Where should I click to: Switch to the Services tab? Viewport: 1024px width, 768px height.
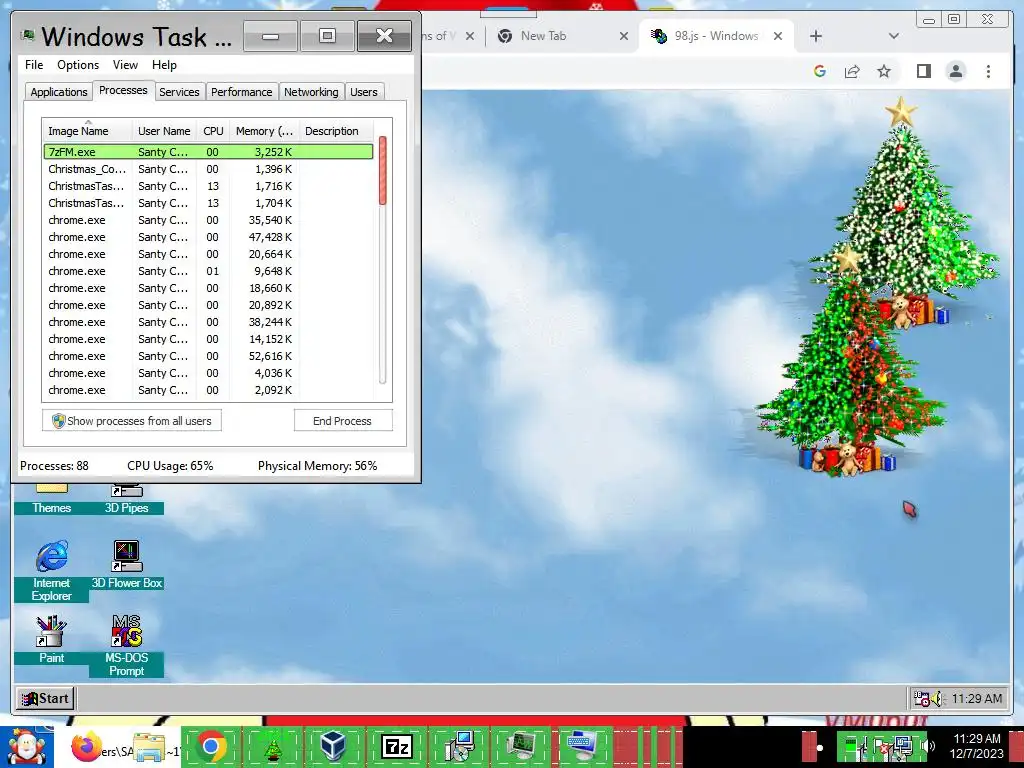(179, 92)
